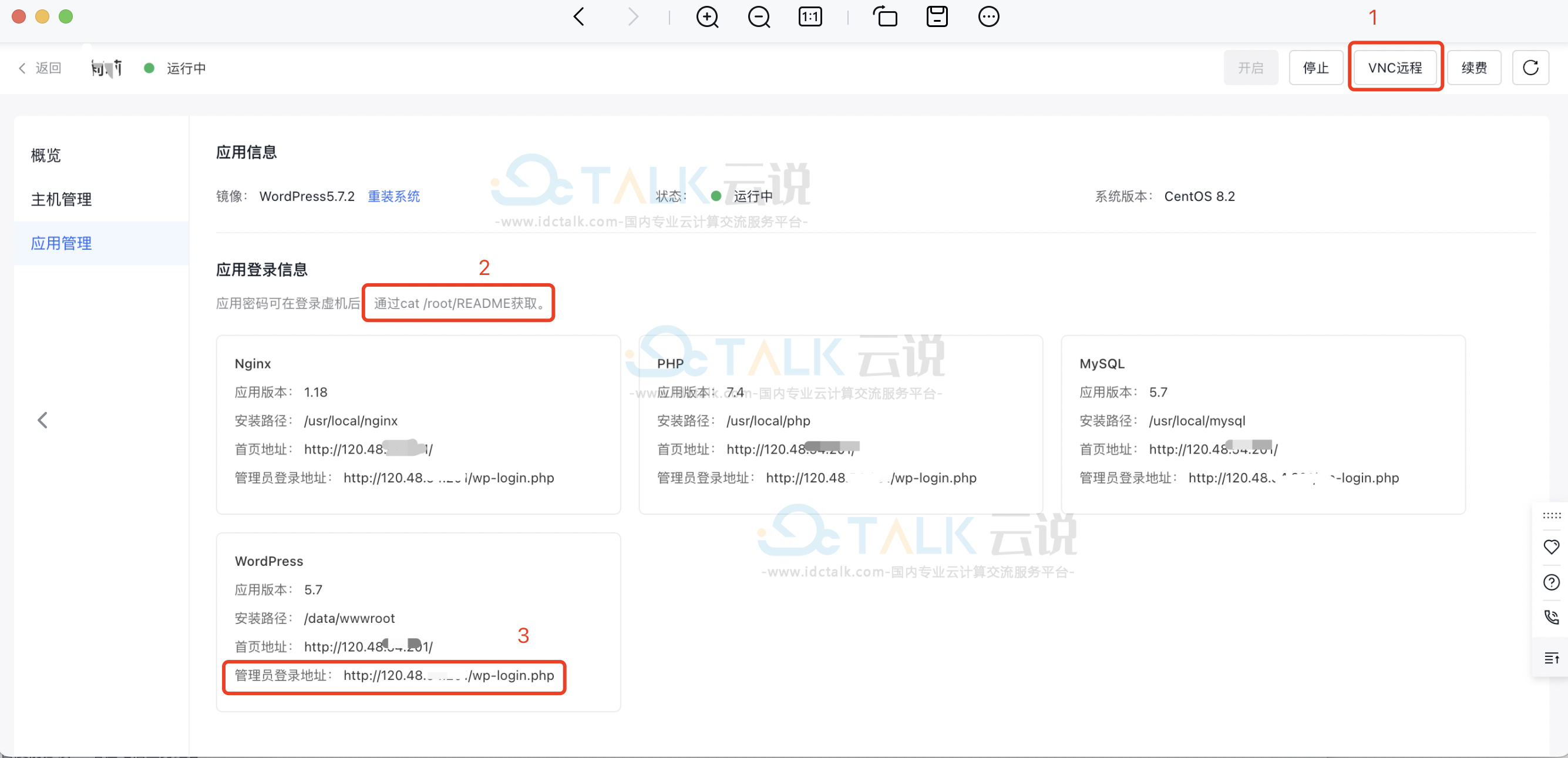Click the 运行中 status in the header
Screen dimensions: 1568x758
tap(186, 68)
